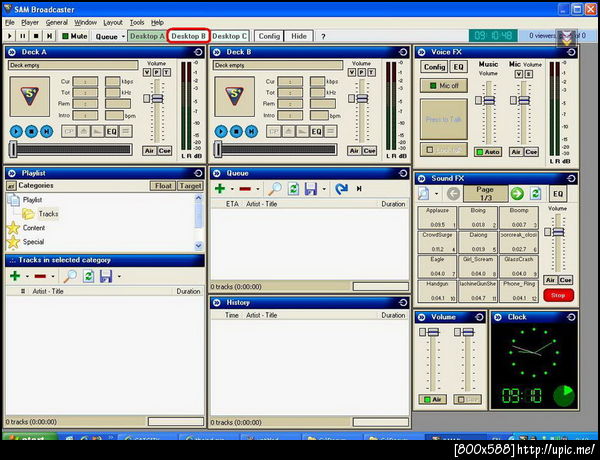Switch to Desktop A layout
This screenshot has width=600, height=460.
point(147,36)
